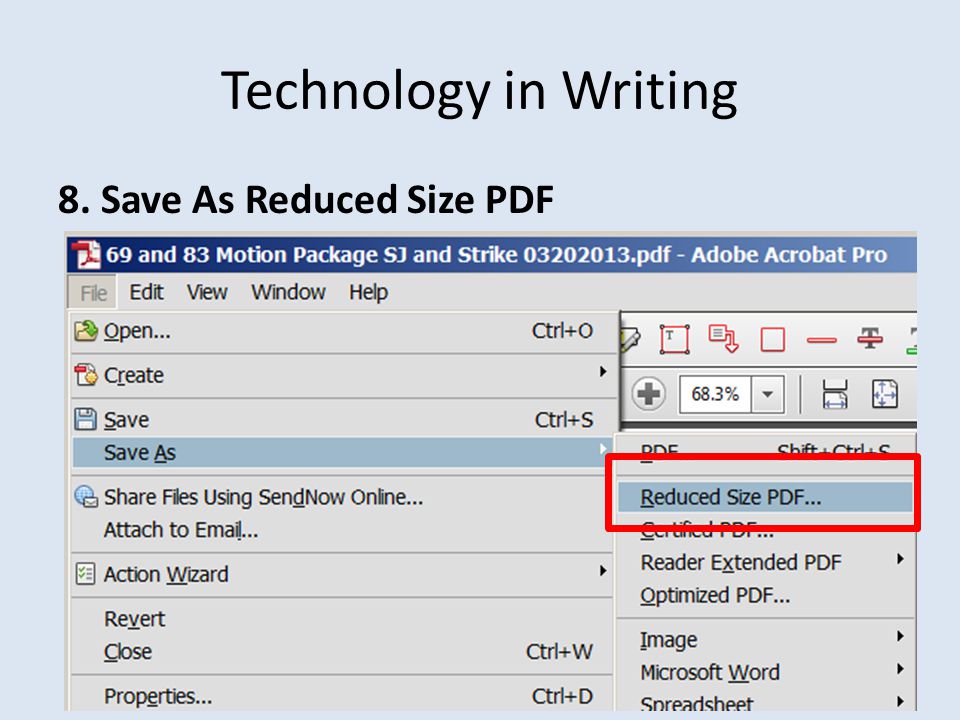
Task: Select the callout text tool icon
Action: coord(724,339)
